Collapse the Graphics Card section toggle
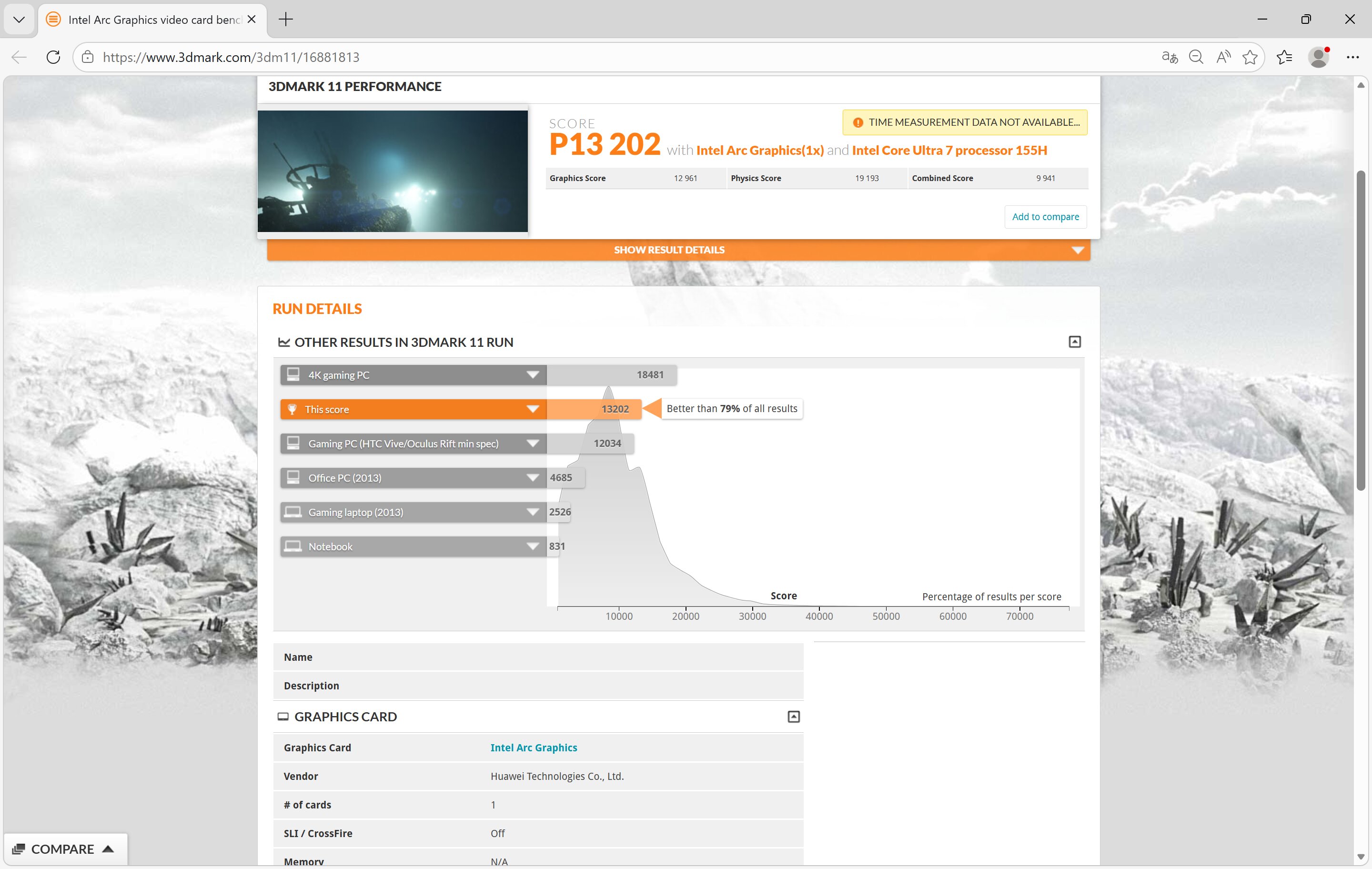Viewport: 1372px width, 869px height. 793,717
